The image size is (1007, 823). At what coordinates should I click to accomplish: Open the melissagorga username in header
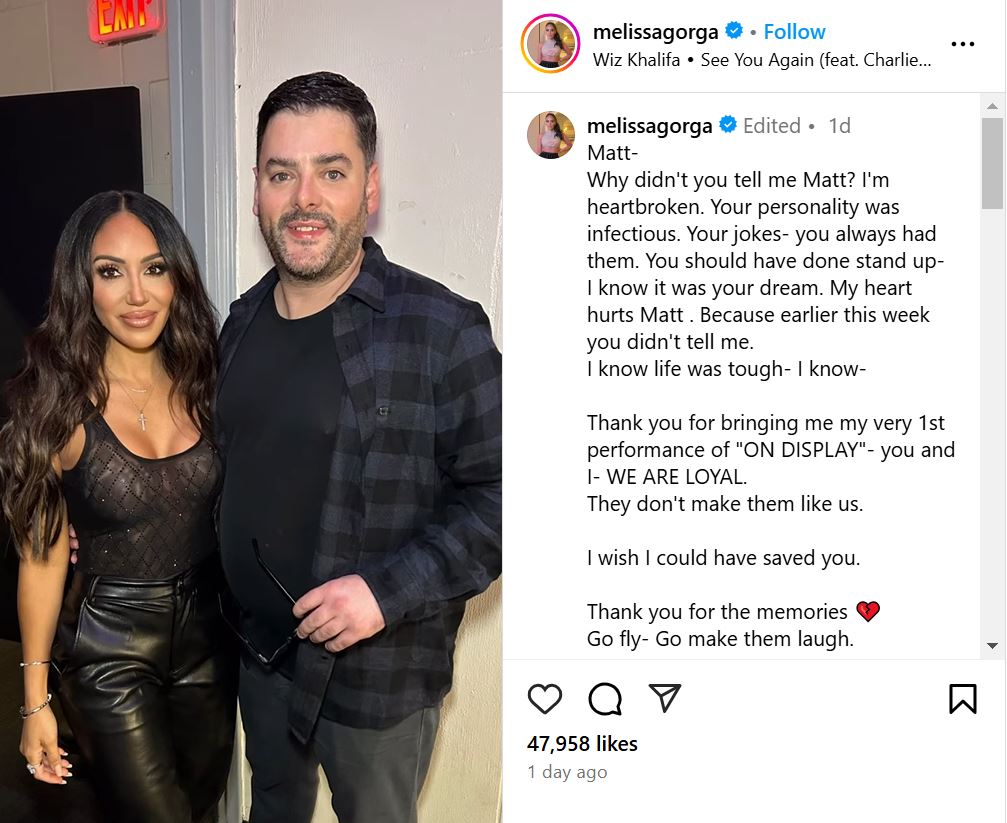click(655, 31)
